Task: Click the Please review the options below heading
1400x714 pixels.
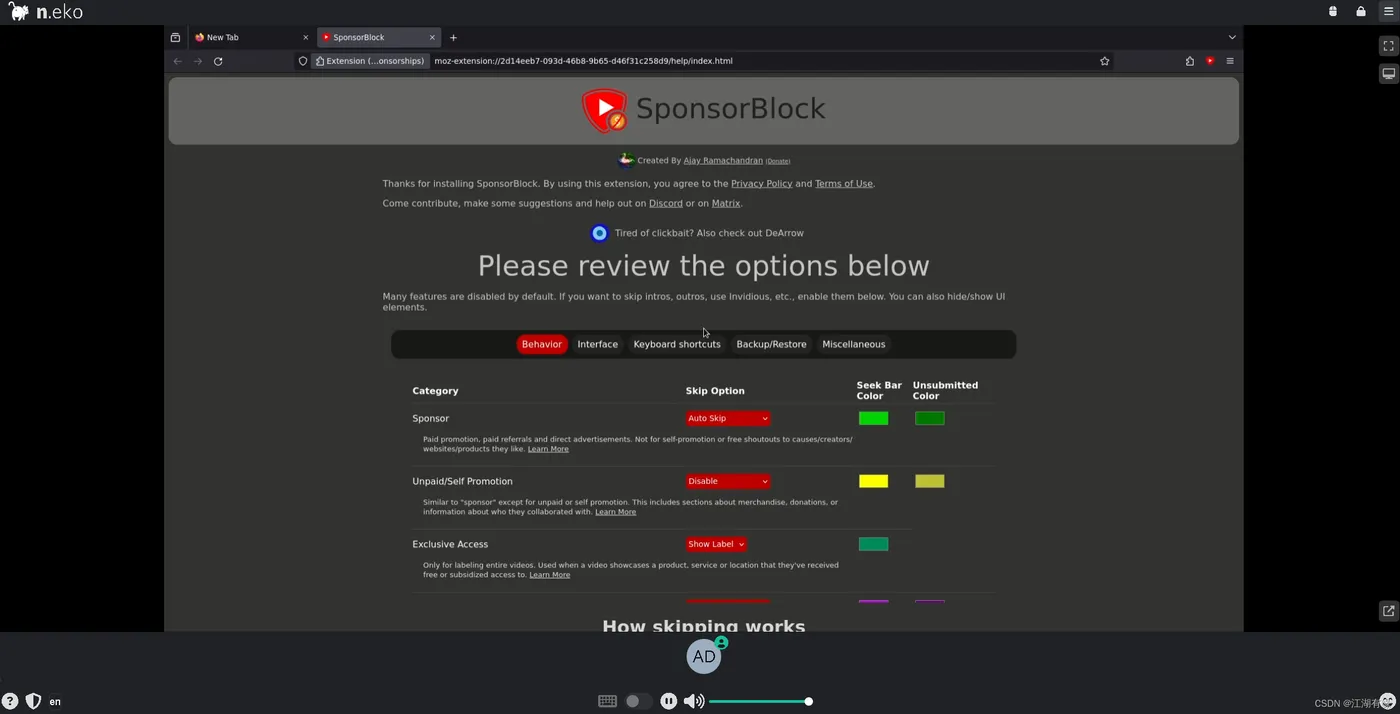Action: (x=703, y=266)
